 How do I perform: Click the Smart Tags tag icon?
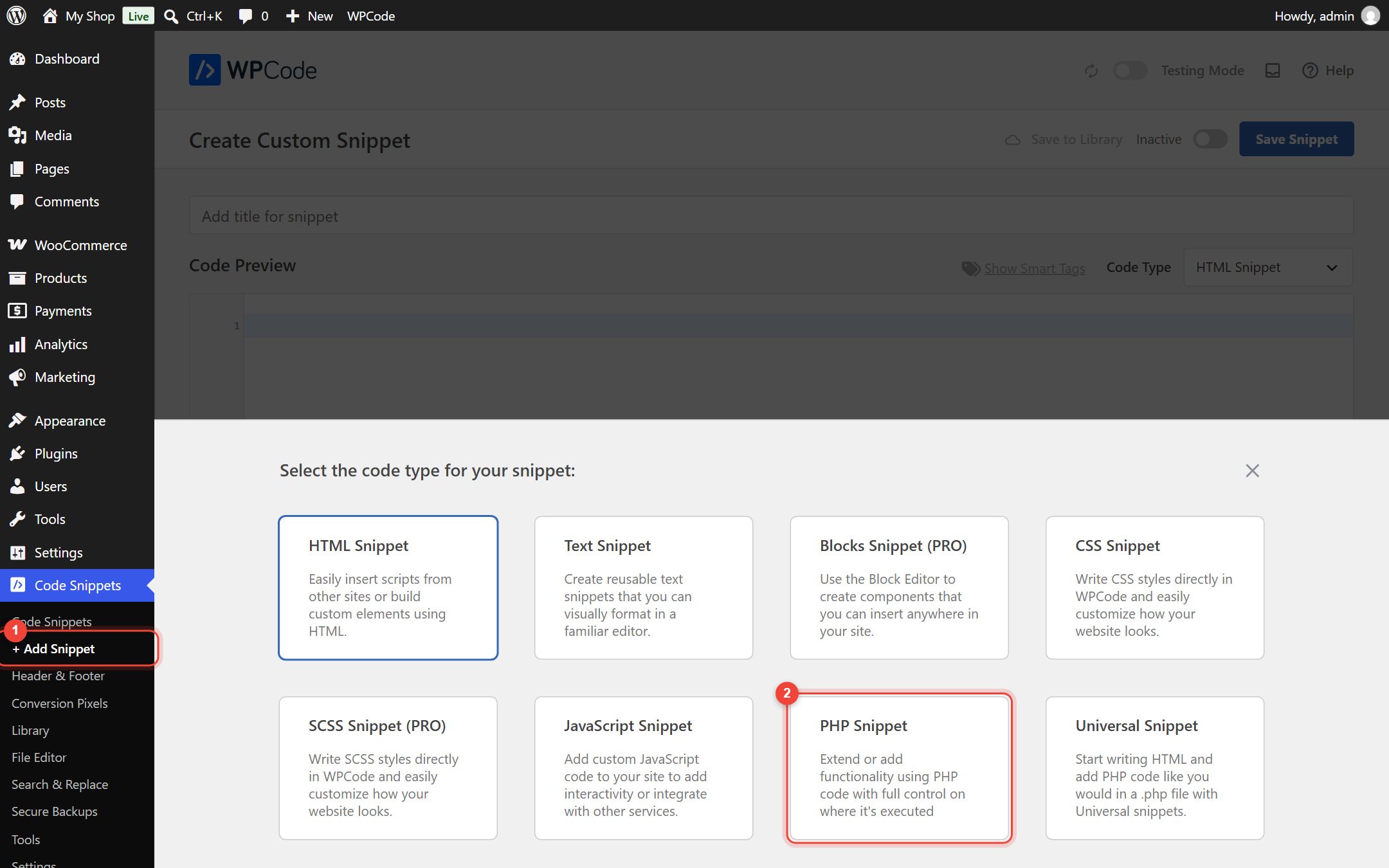(x=970, y=268)
